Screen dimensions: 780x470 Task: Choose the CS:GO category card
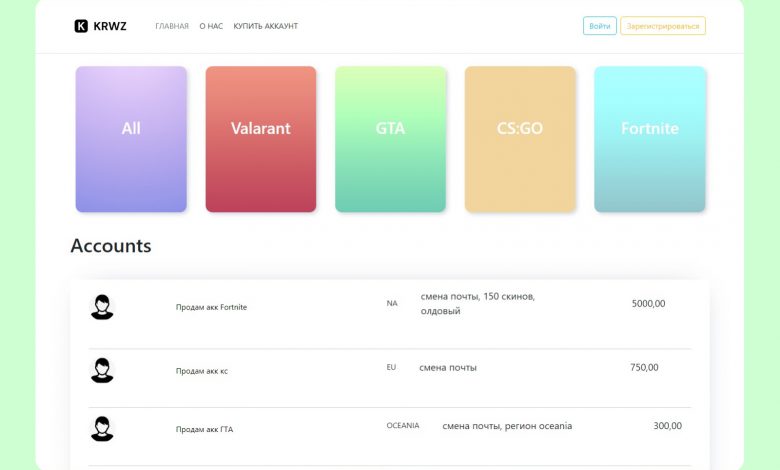[520, 139]
